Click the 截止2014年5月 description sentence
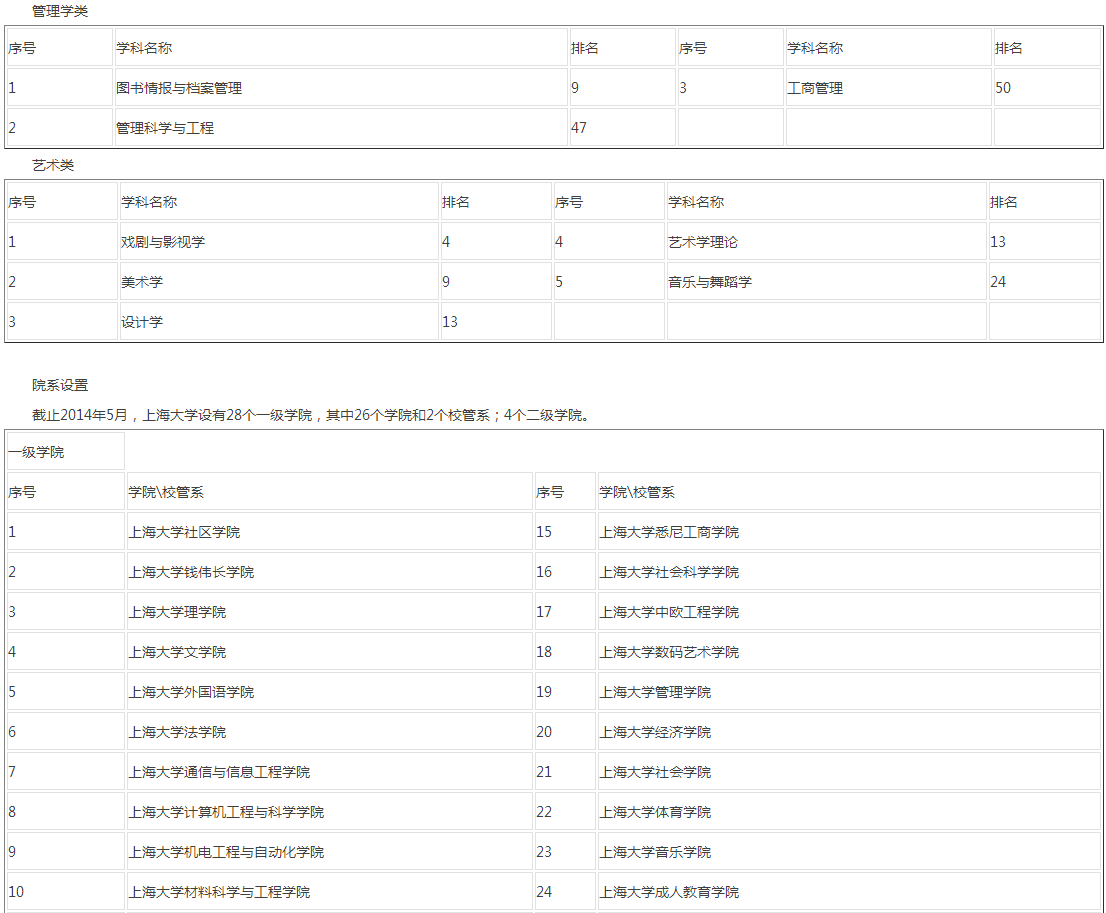The width and height of the screenshot is (1106, 913). [x=311, y=415]
